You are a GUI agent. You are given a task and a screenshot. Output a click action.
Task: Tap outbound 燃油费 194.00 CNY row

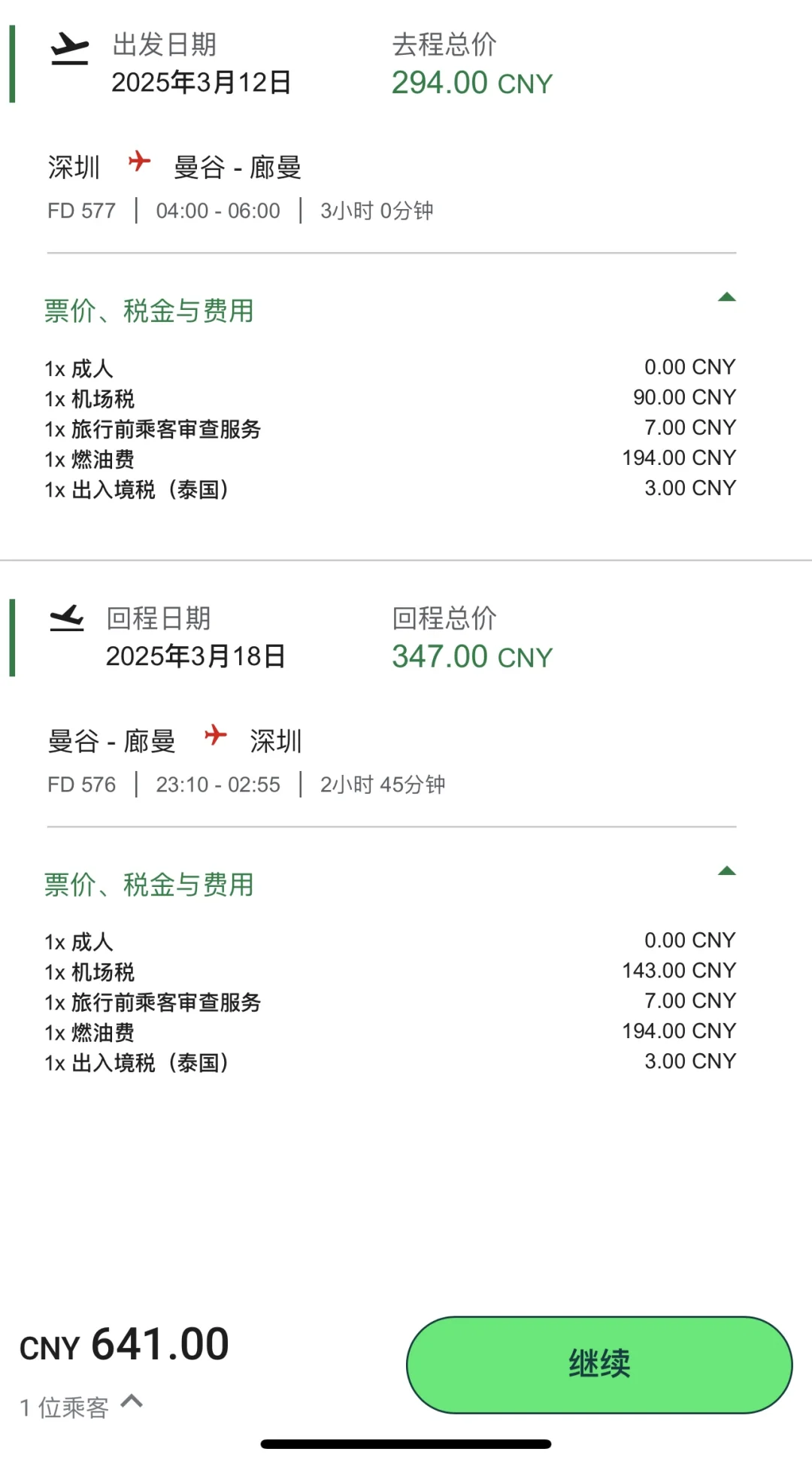point(390,458)
